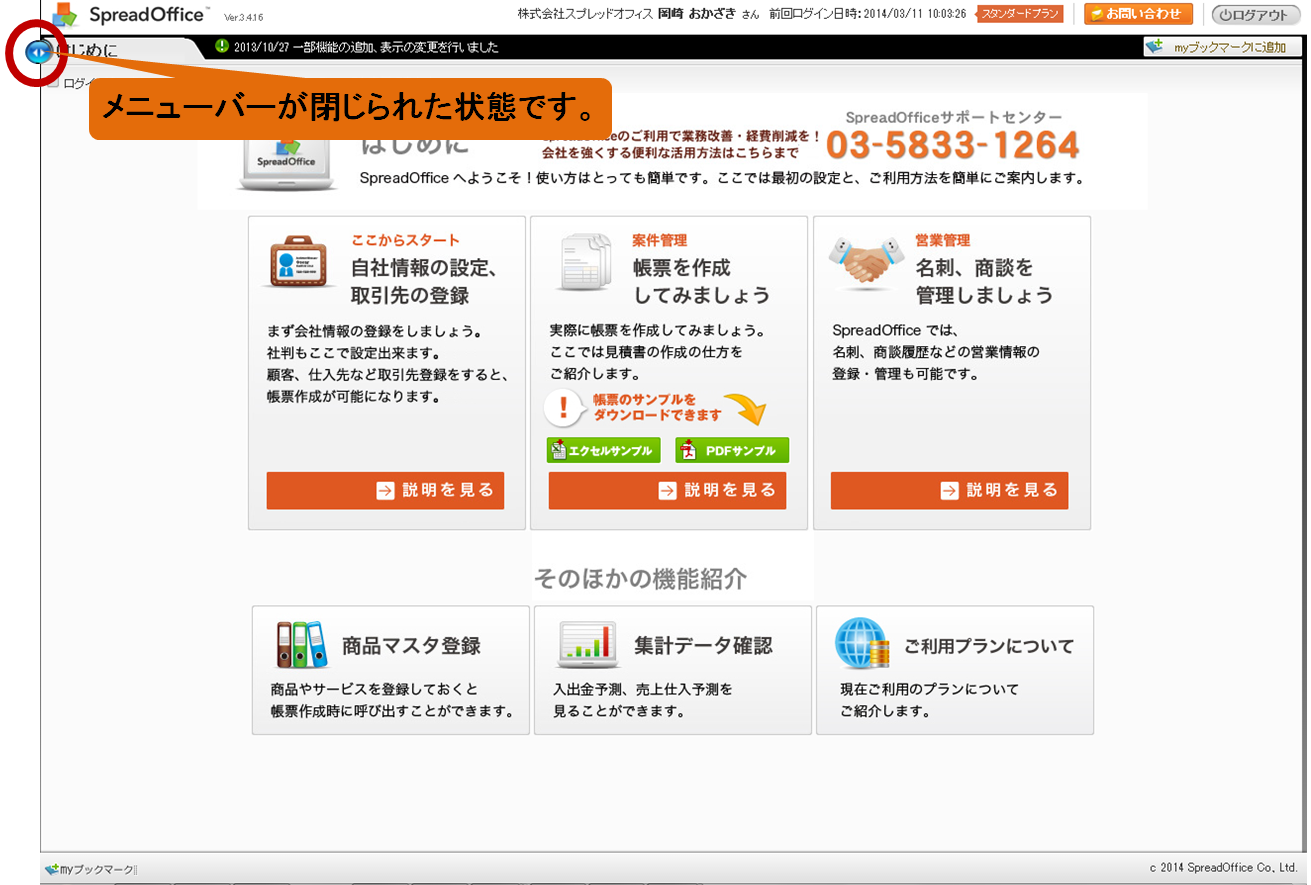Image resolution: width=1311 pixels, height=885 pixels.
Task: Click 説明を見る under 自社情報の設定
Action: coord(385,490)
